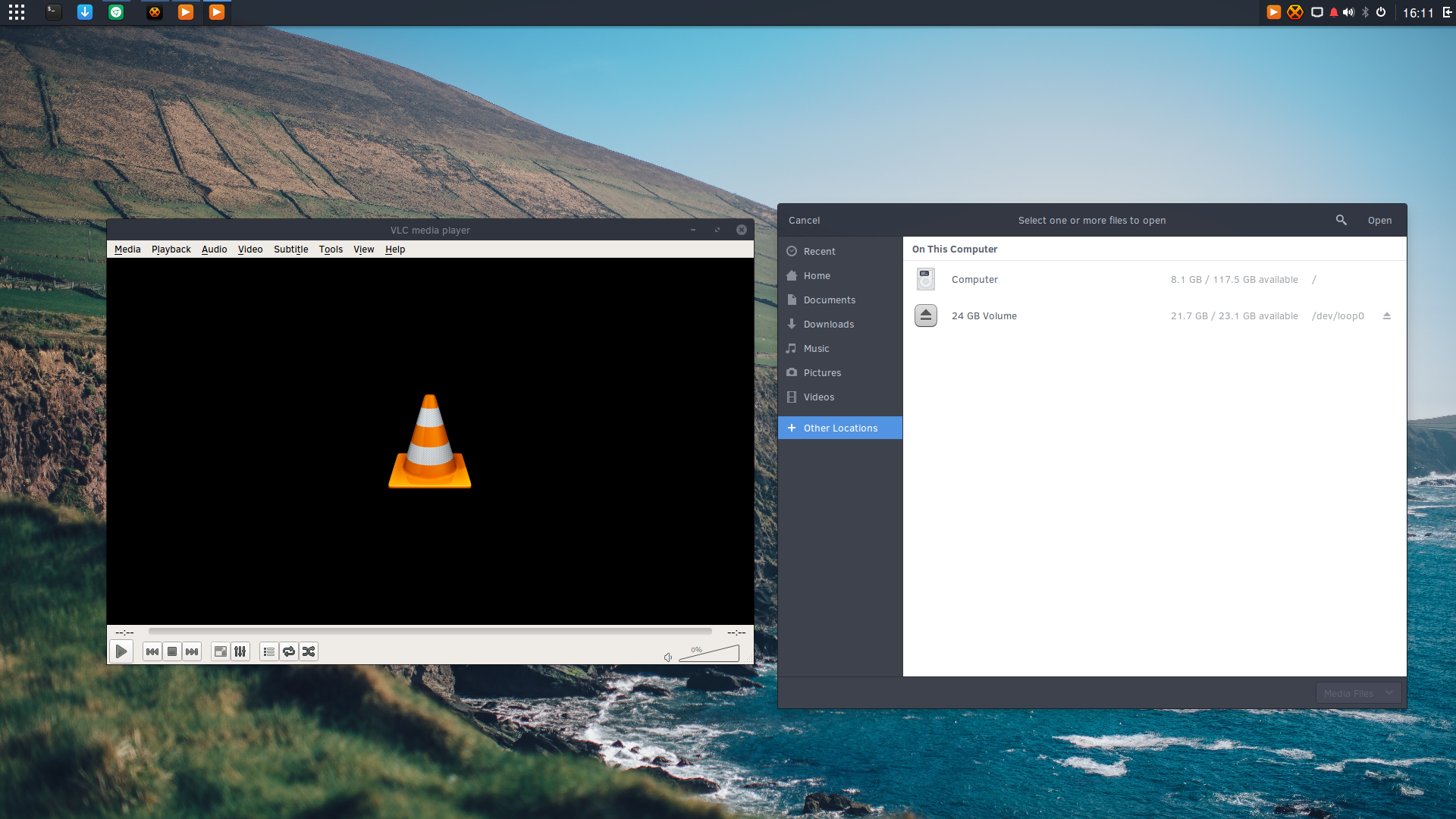Eject 24 GB Volume at /dev/loop0
Image resolution: width=1456 pixels, height=819 pixels.
(1387, 316)
